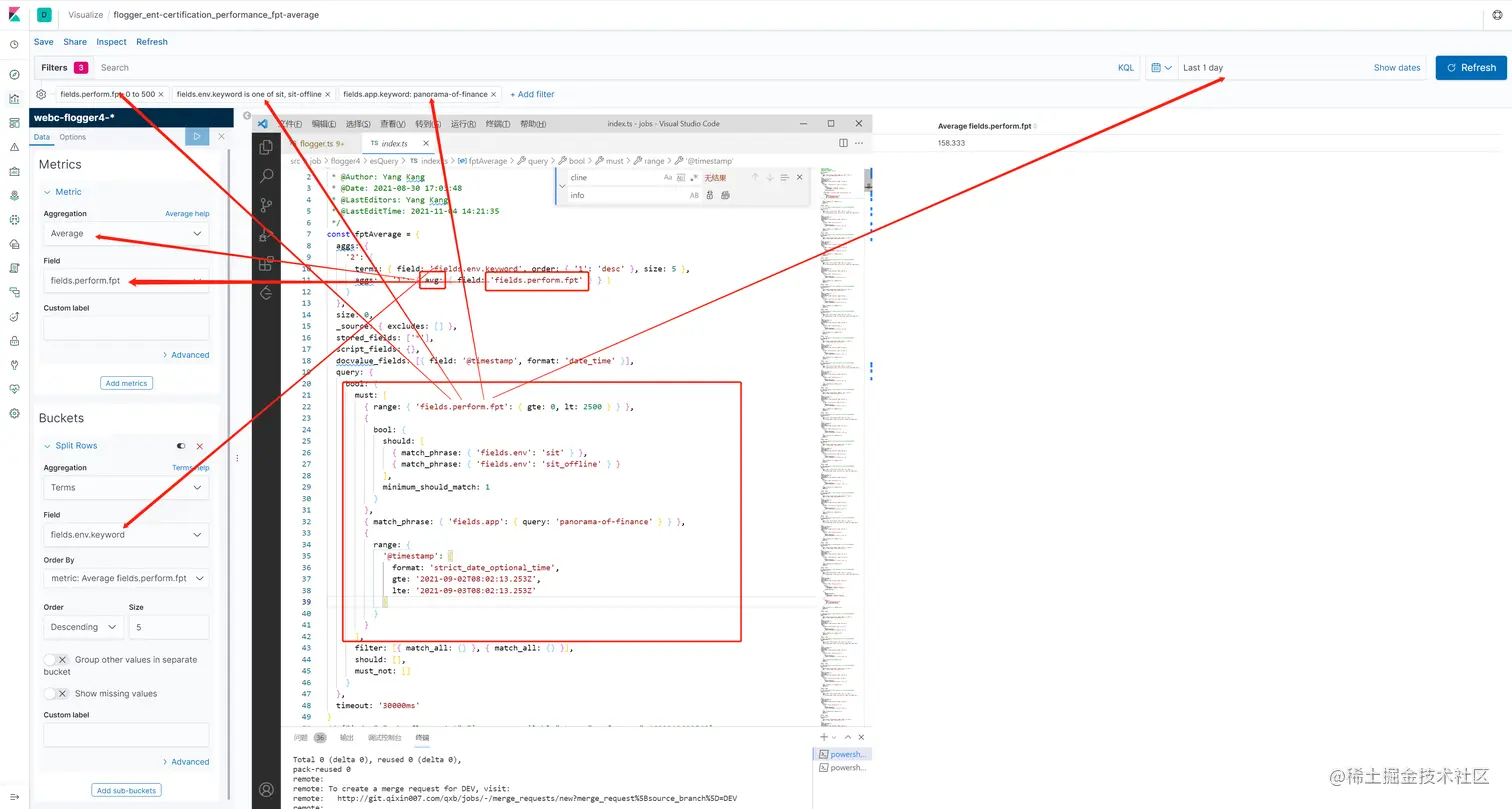Open the Visualize chart icon in sidebar

[15, 99]
